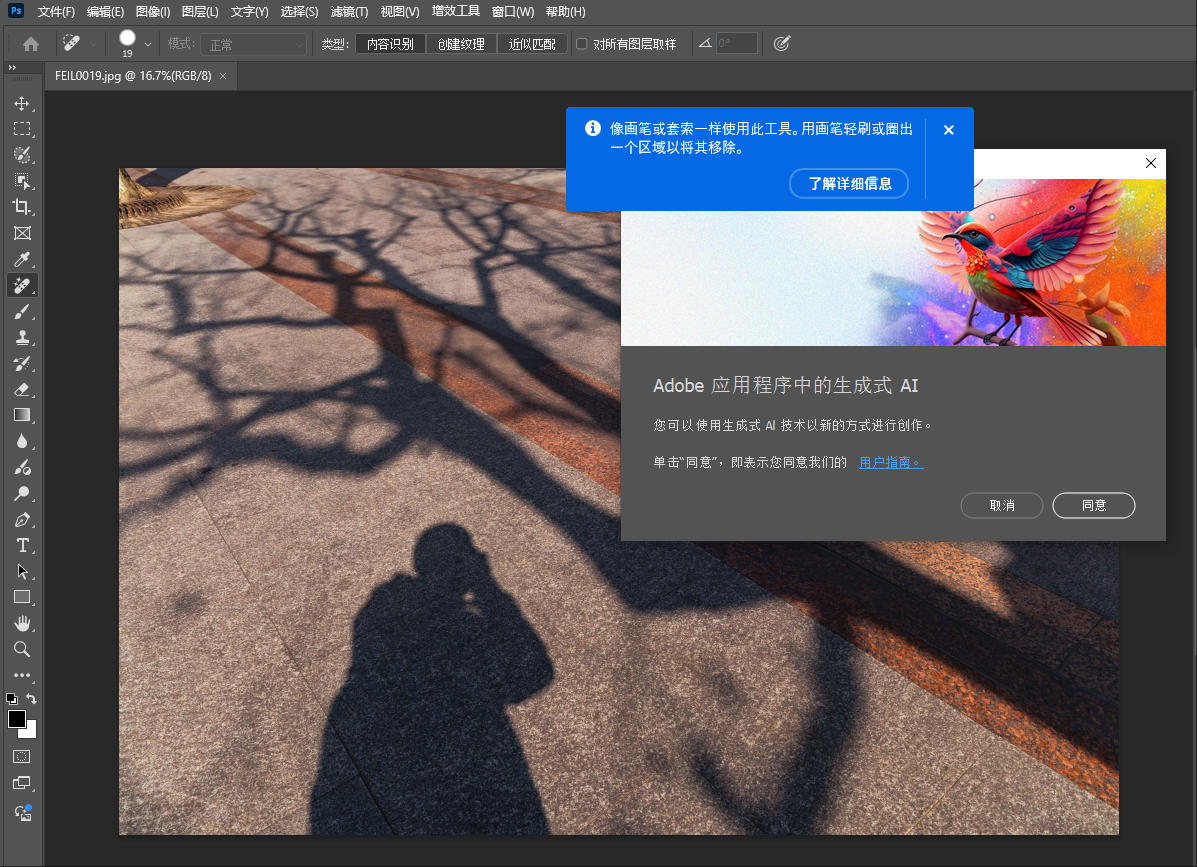This screenshot has width=1197, height=867.
Task: Choose the 近似匹配 type option
Action: coord(532,44)
